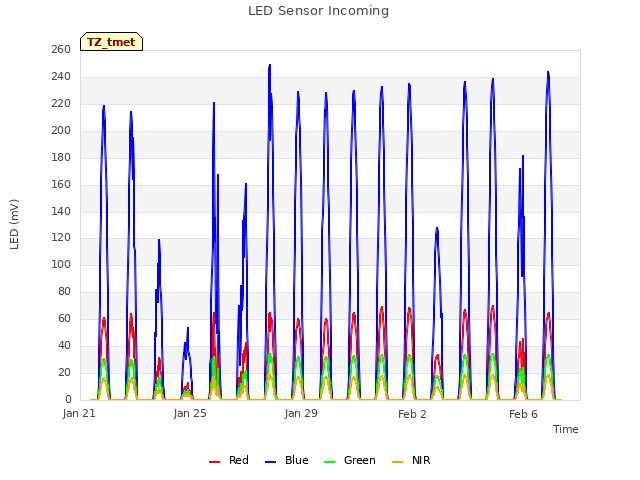Screen dimensions: 640x480
Task: Click the 200 y-axis tick label
Action: point(61,130)
